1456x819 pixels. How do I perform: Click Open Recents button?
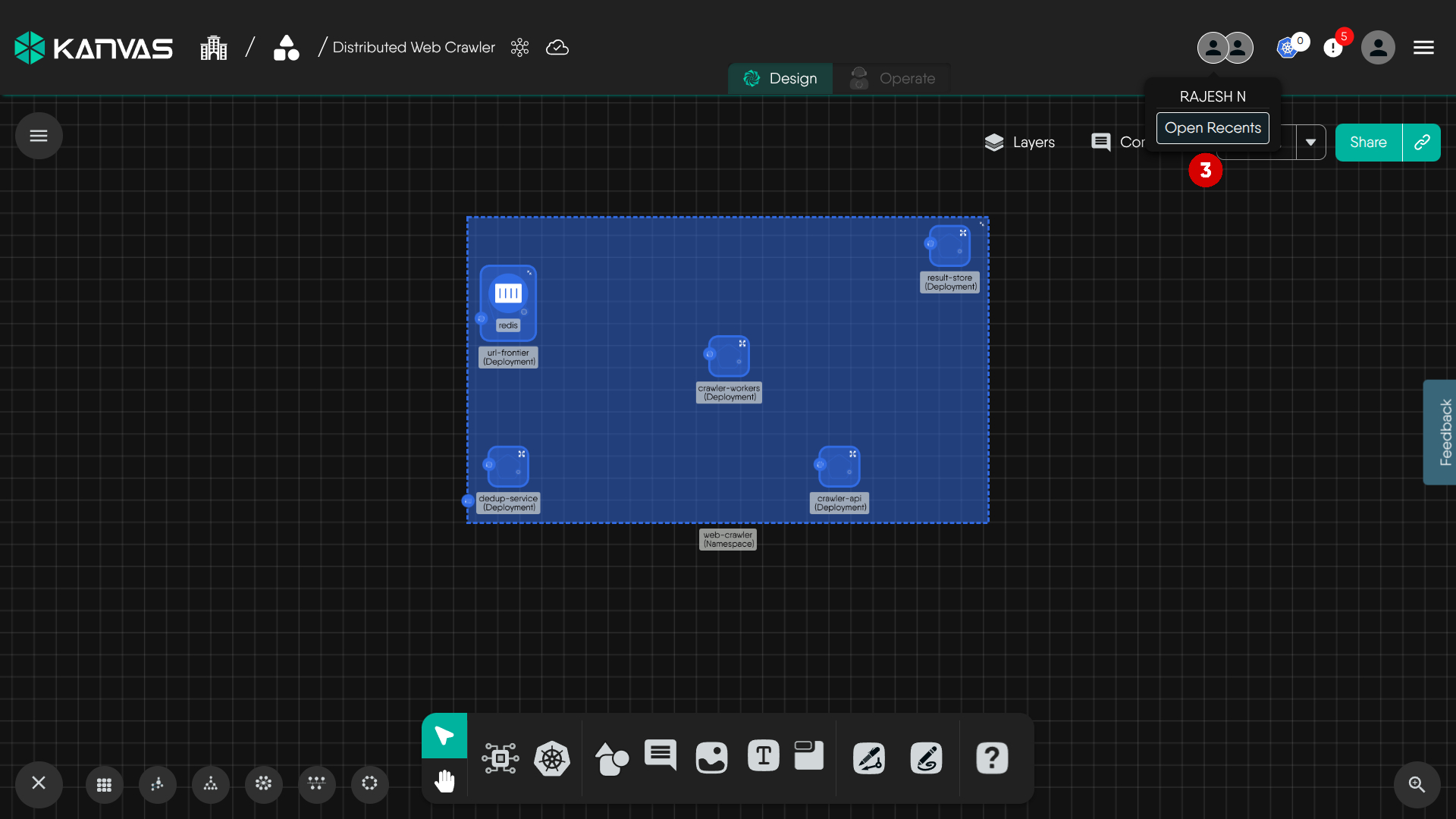[x=1213, y=128]
